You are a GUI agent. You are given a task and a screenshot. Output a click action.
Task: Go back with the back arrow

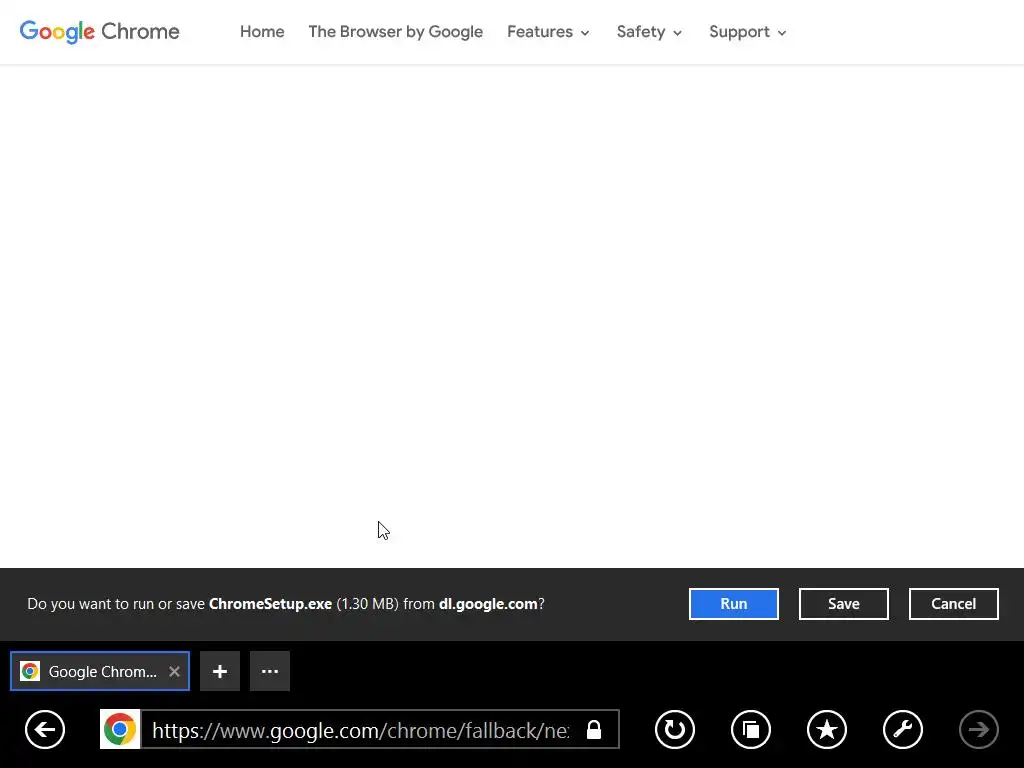tap(45, 729)
